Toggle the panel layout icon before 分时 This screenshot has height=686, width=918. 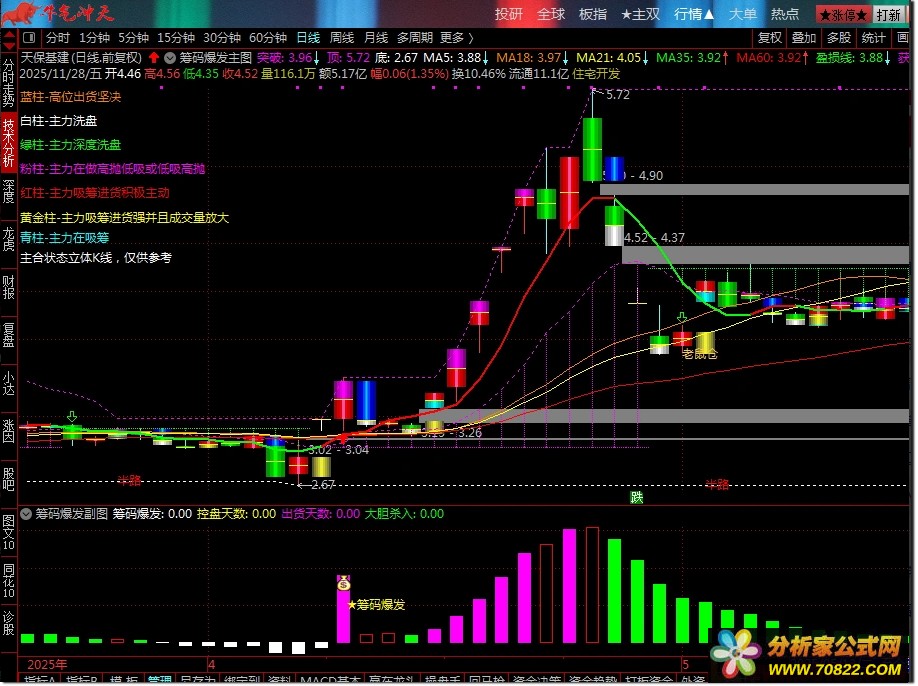(x=29, y=38)
